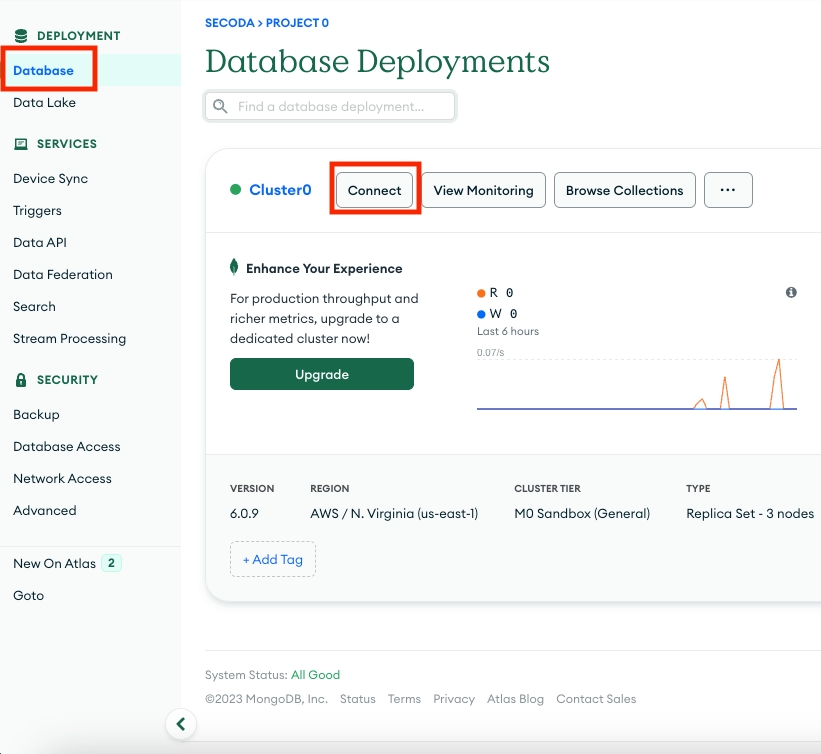Click the Deployment database stack icon
The height and width of the screenshot is (754, 821).
pos(21,36)
